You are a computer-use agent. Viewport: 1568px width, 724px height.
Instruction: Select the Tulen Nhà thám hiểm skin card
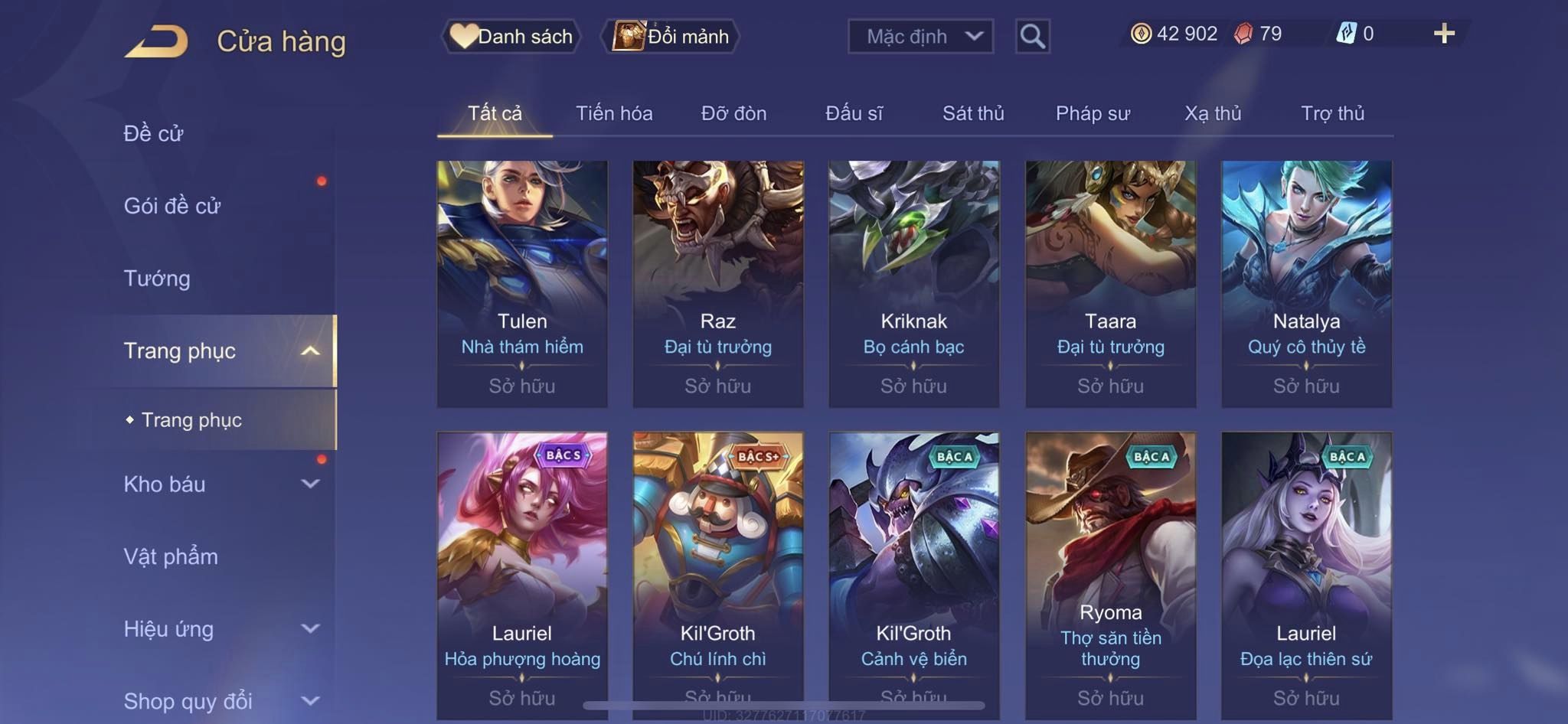point(522,284)
